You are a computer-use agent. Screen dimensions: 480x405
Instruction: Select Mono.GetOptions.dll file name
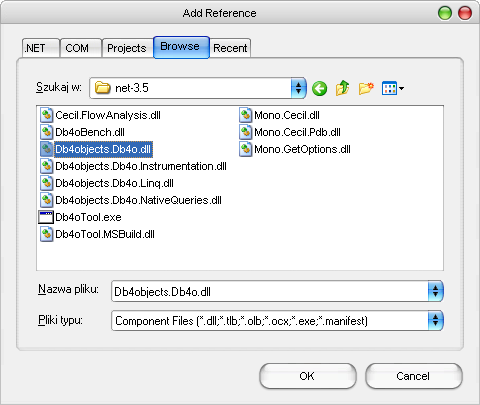302,149
